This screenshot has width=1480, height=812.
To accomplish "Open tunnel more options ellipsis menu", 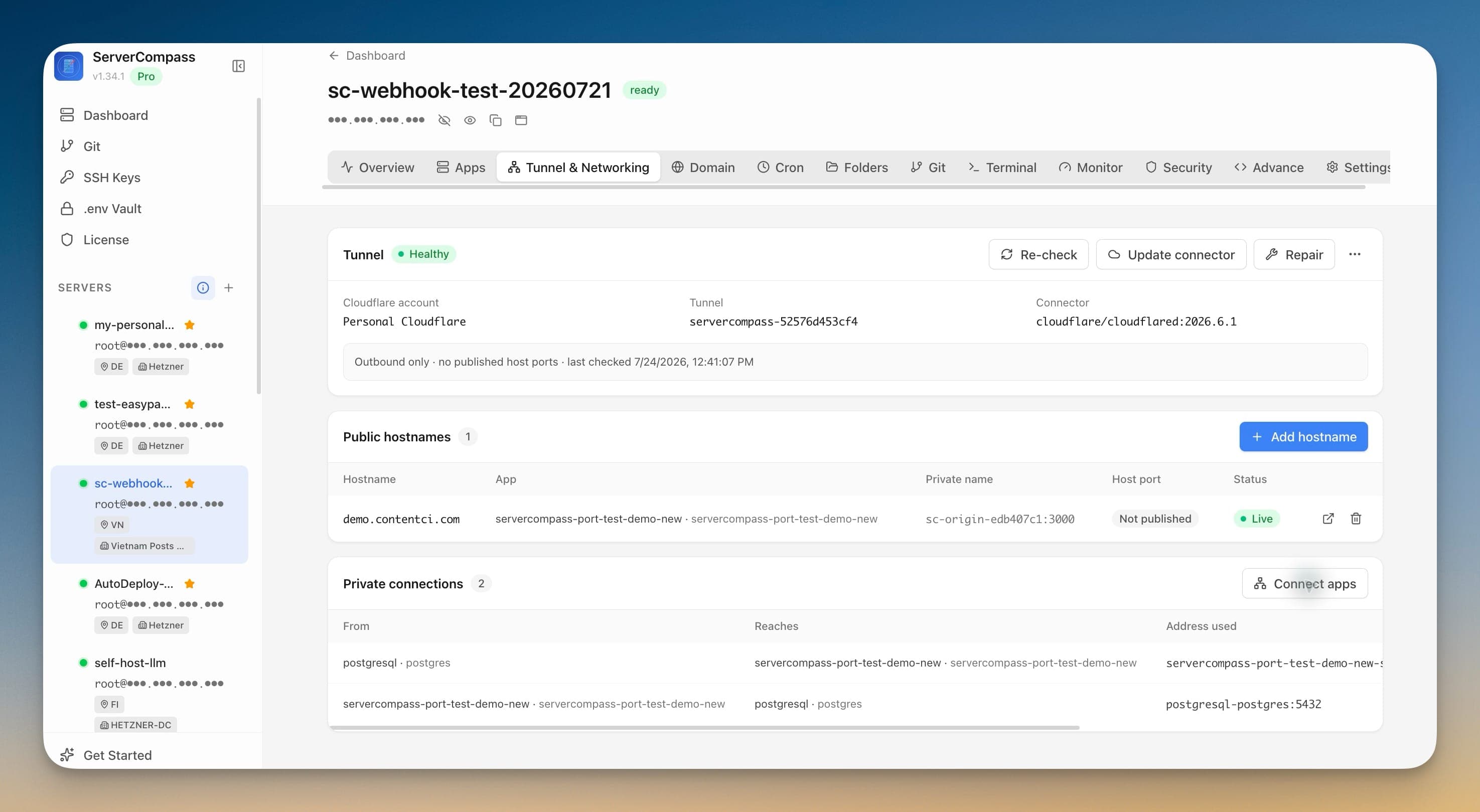I will click(1355, 254).
